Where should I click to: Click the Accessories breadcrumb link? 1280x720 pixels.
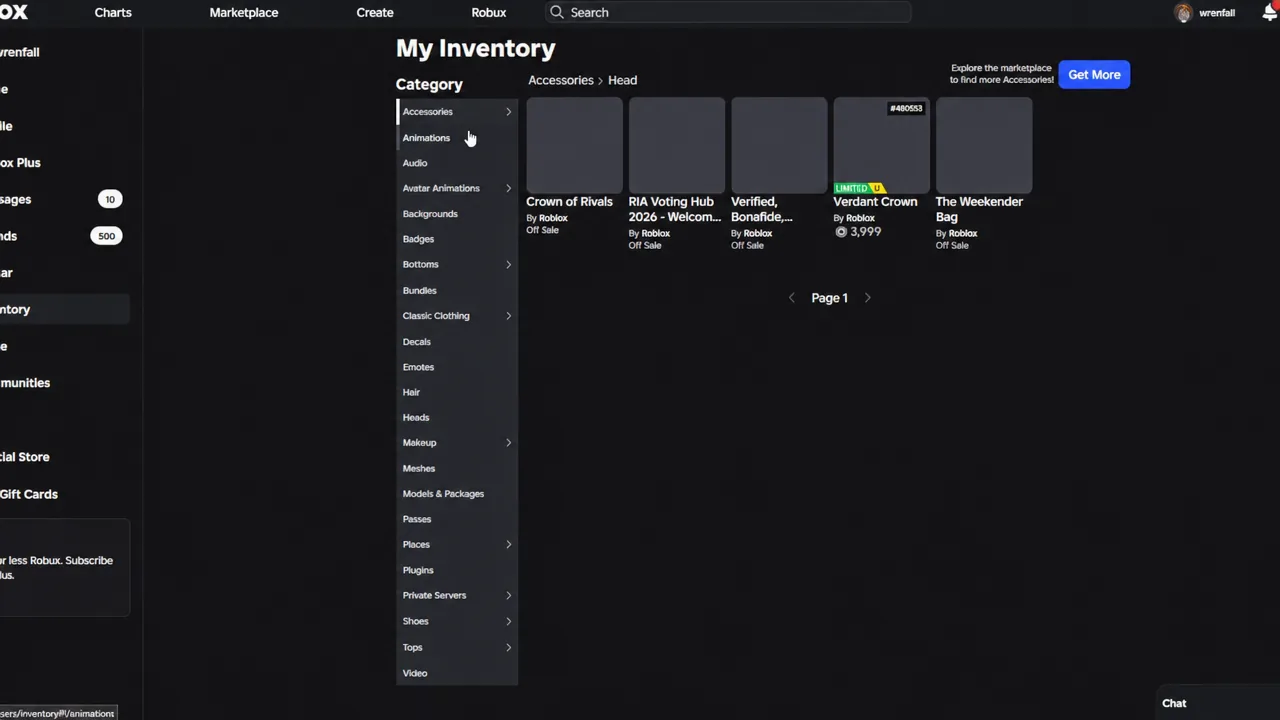tap(561, 80)
